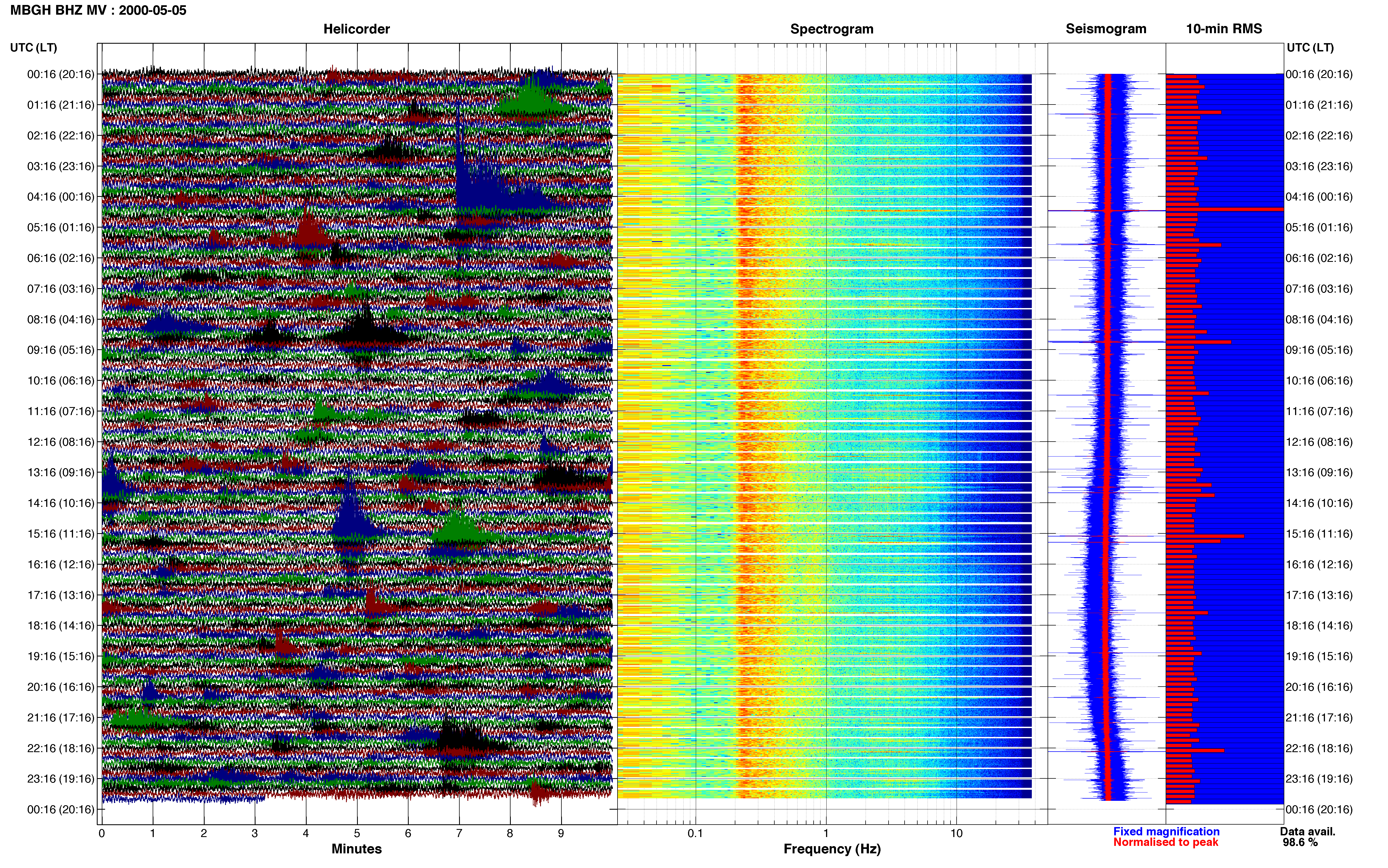
Task: Select the 10-min RMS panel heading
Action: pyautogui.click(x=1224, y=29)
